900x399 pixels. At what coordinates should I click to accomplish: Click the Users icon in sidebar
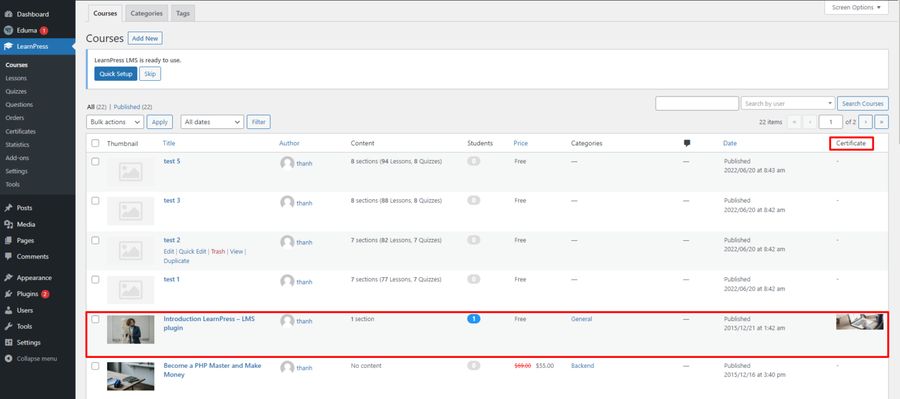[8, 310]
